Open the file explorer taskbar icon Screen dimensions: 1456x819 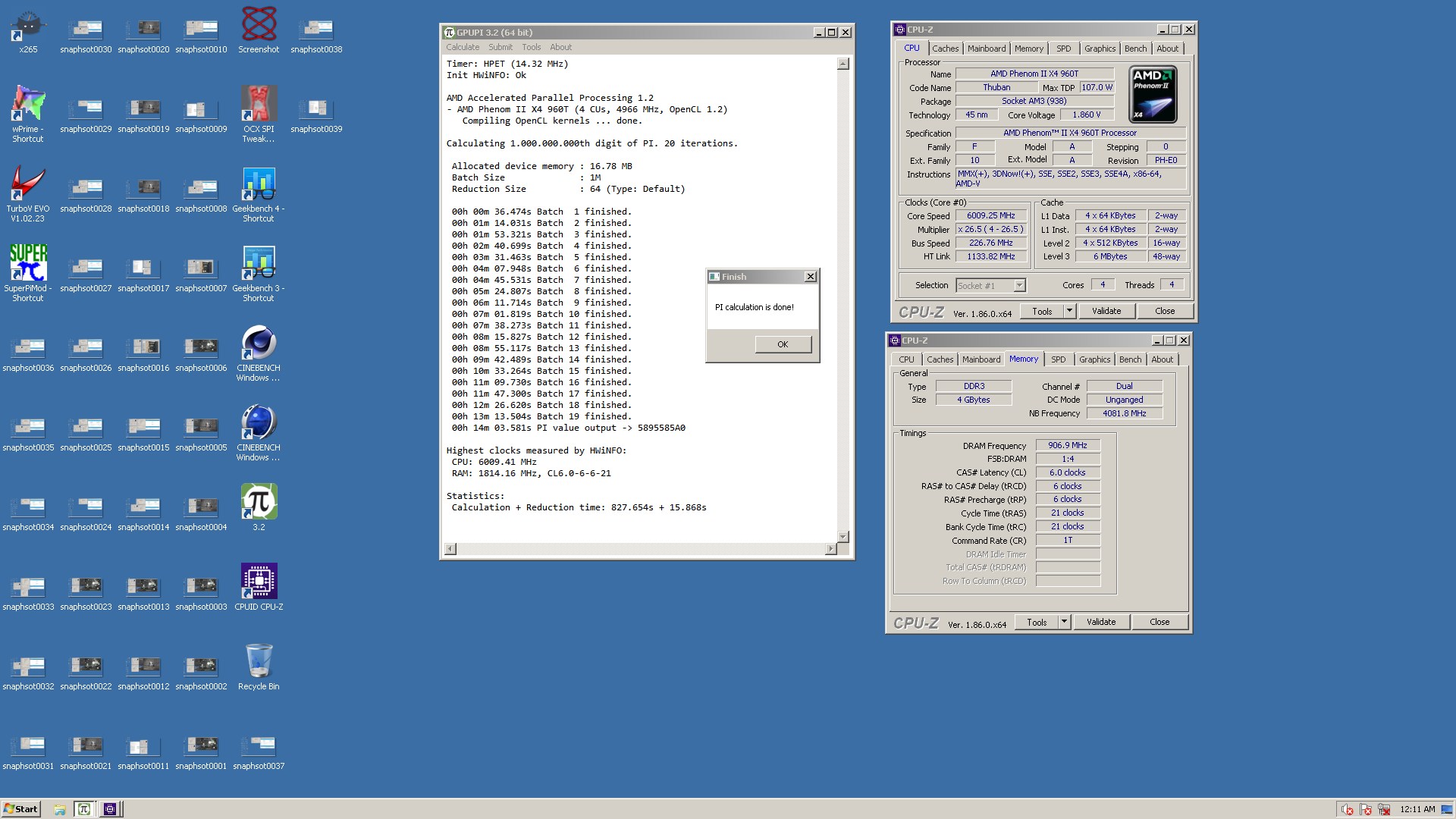coord(60,809)
